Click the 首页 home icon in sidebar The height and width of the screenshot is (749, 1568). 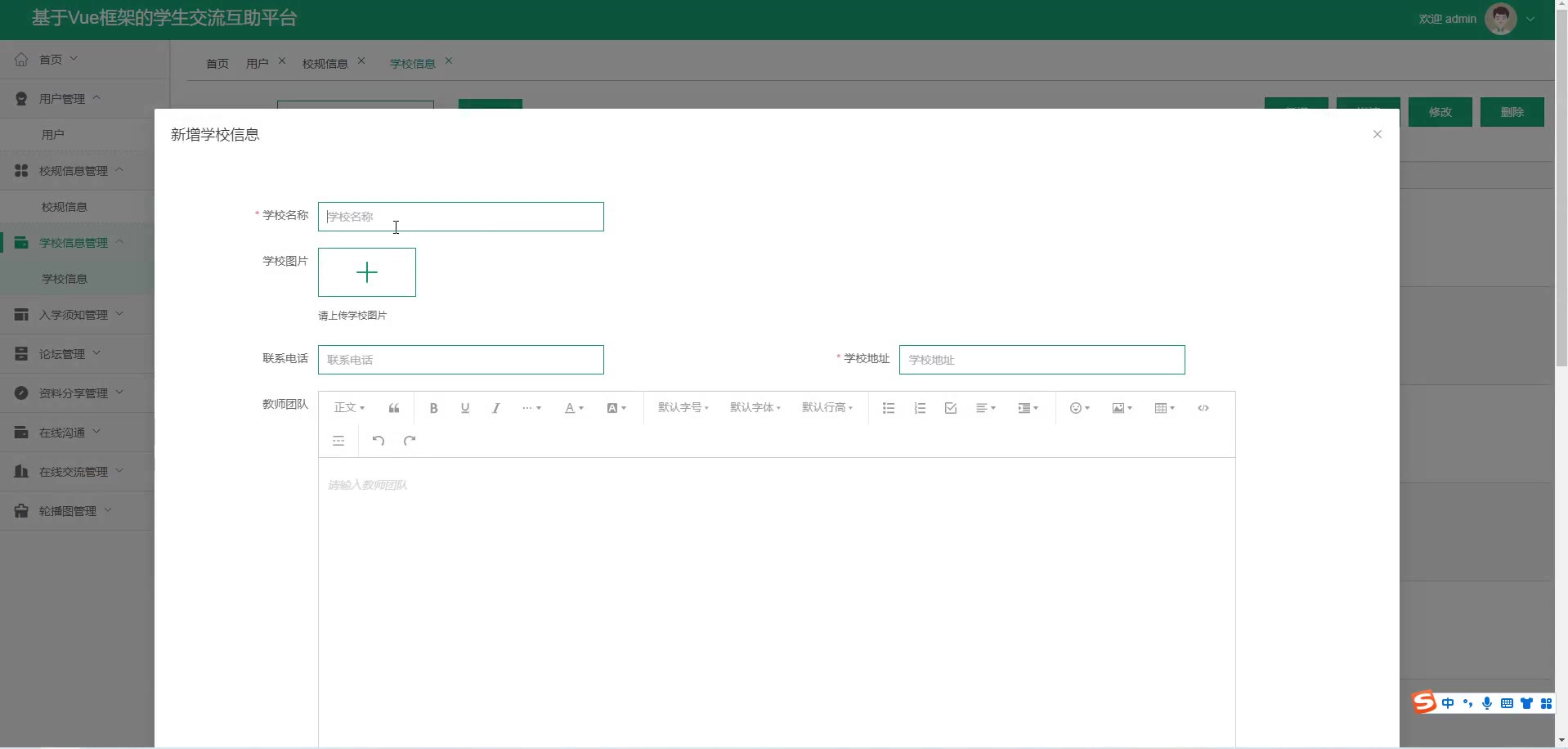click(21, 59)
